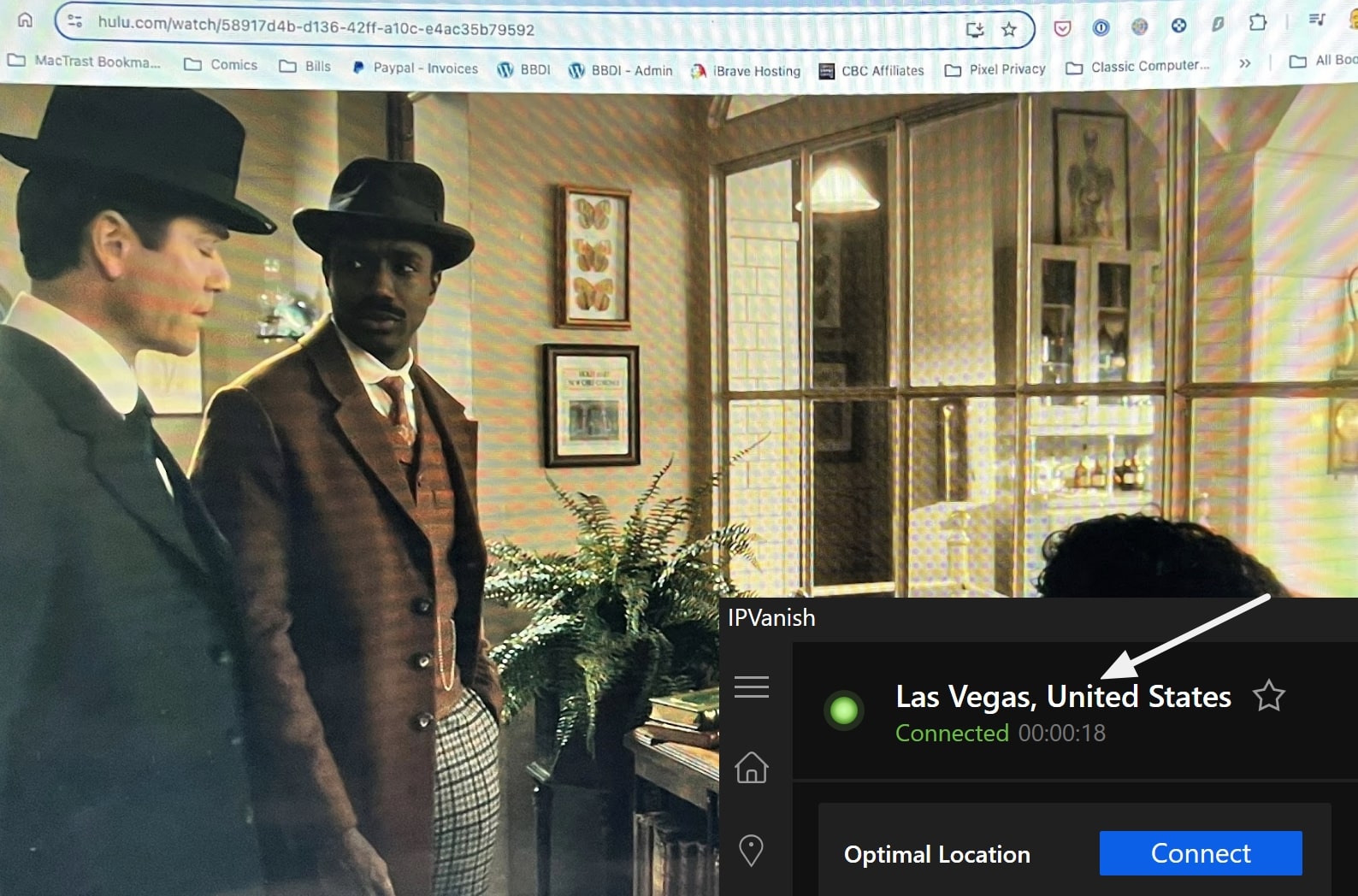Open the IPVanish locations pin icon
The width and height of the screenshot is (1358, 896).
[x=751, y=851]
